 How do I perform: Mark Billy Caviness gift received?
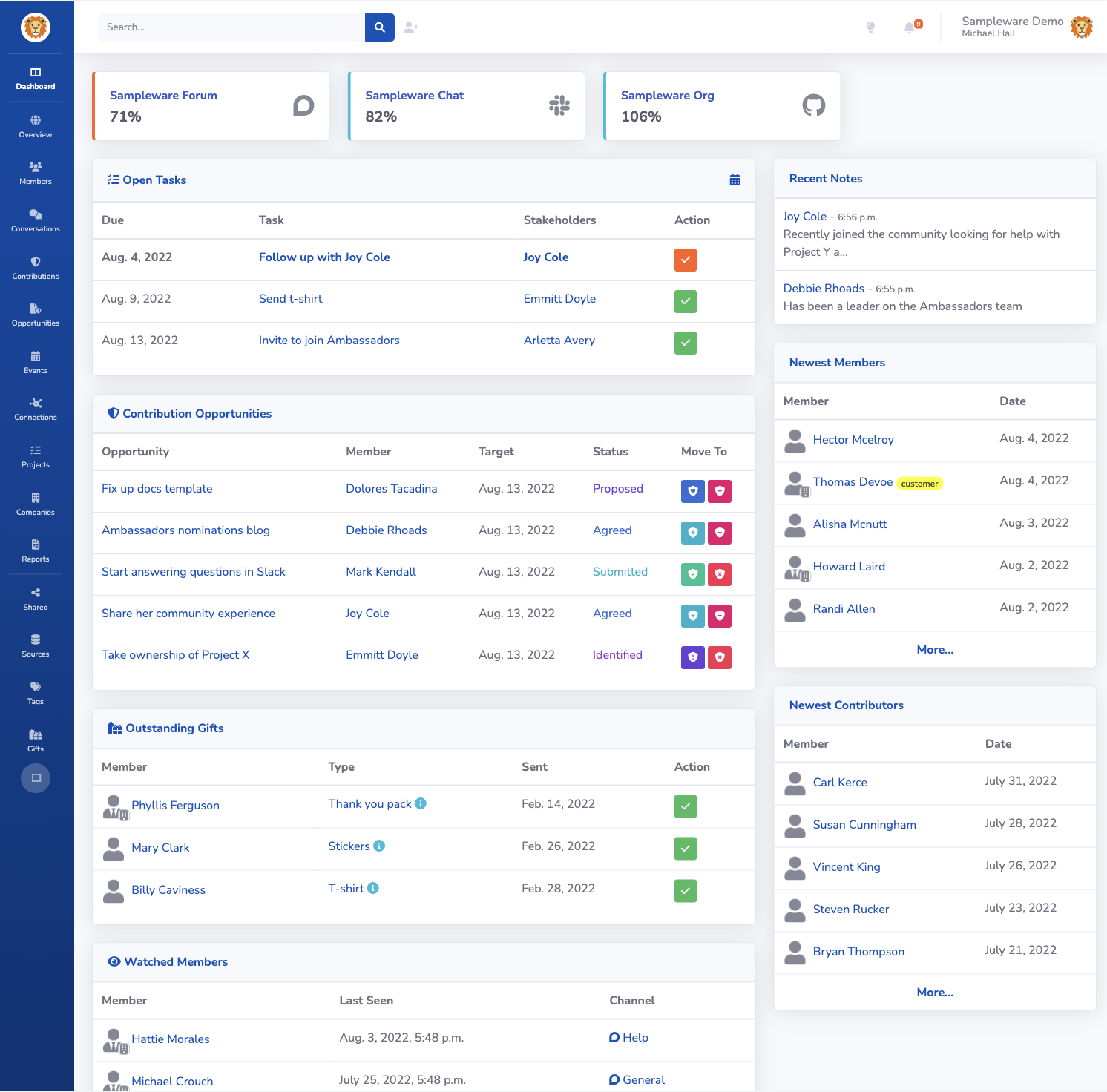[x=686, y=891]
